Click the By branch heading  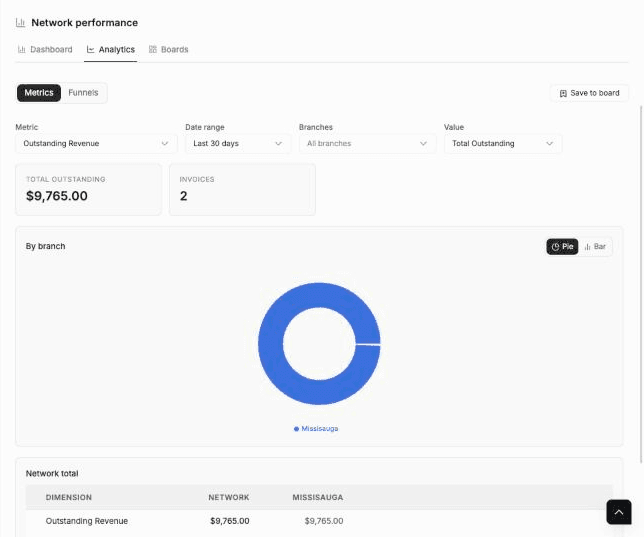[x=45, y=246]
